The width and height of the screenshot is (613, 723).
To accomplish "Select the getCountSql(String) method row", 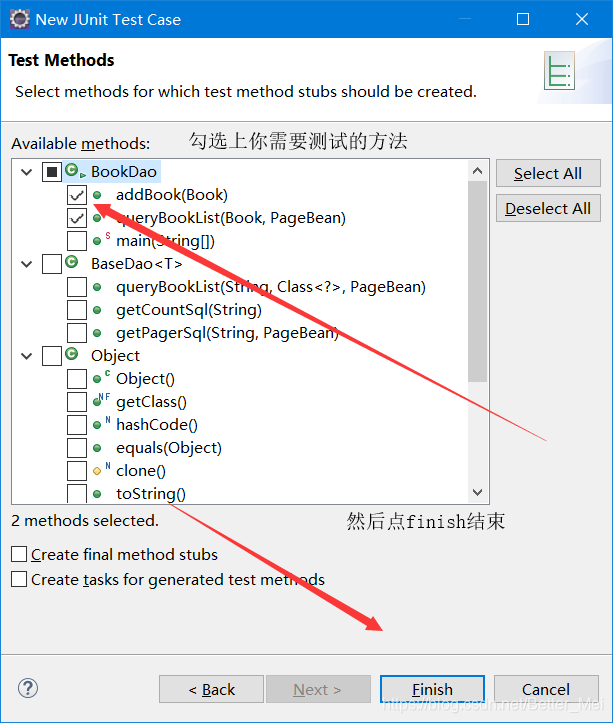I will (189, 310).
